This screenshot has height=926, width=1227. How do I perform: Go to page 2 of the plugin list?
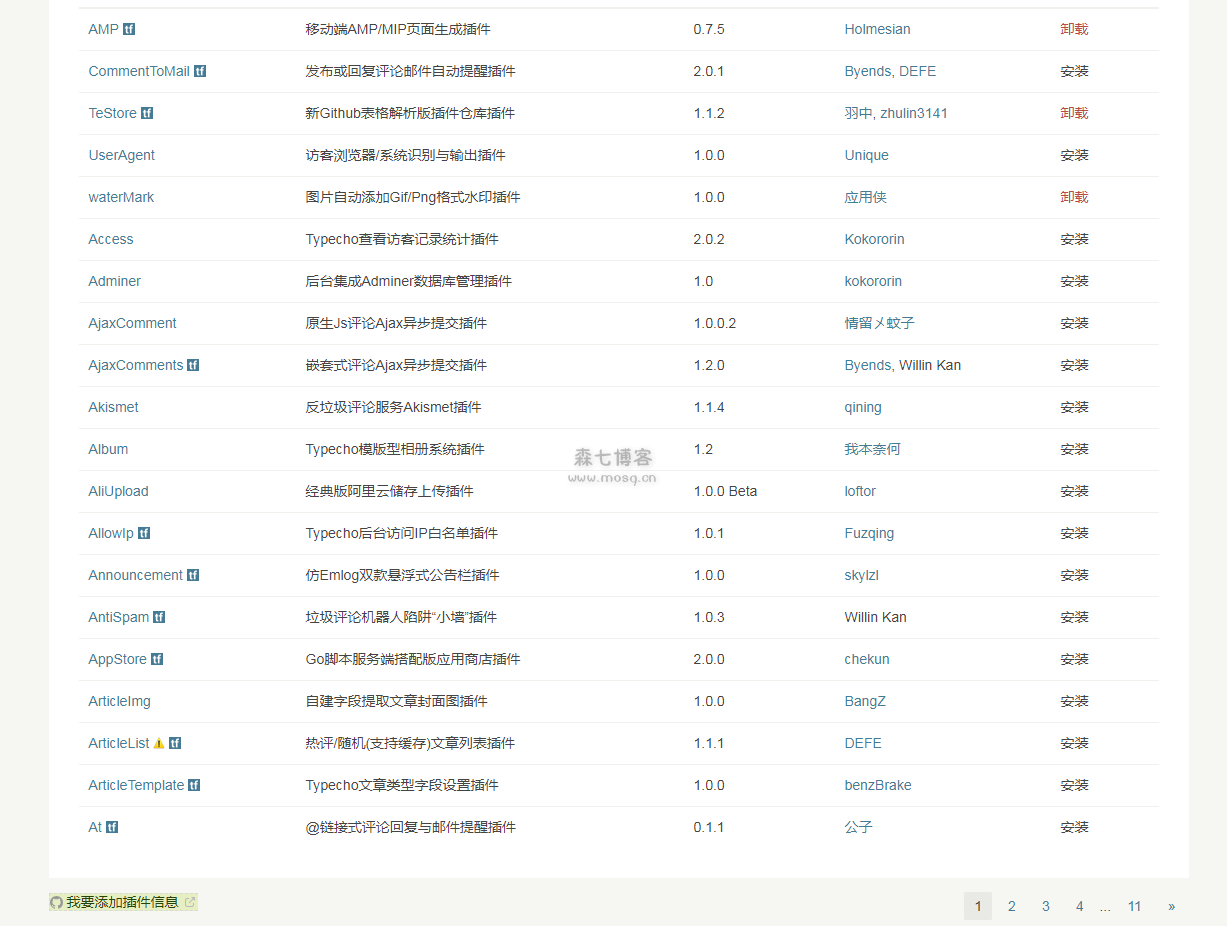coord(1012,906)
